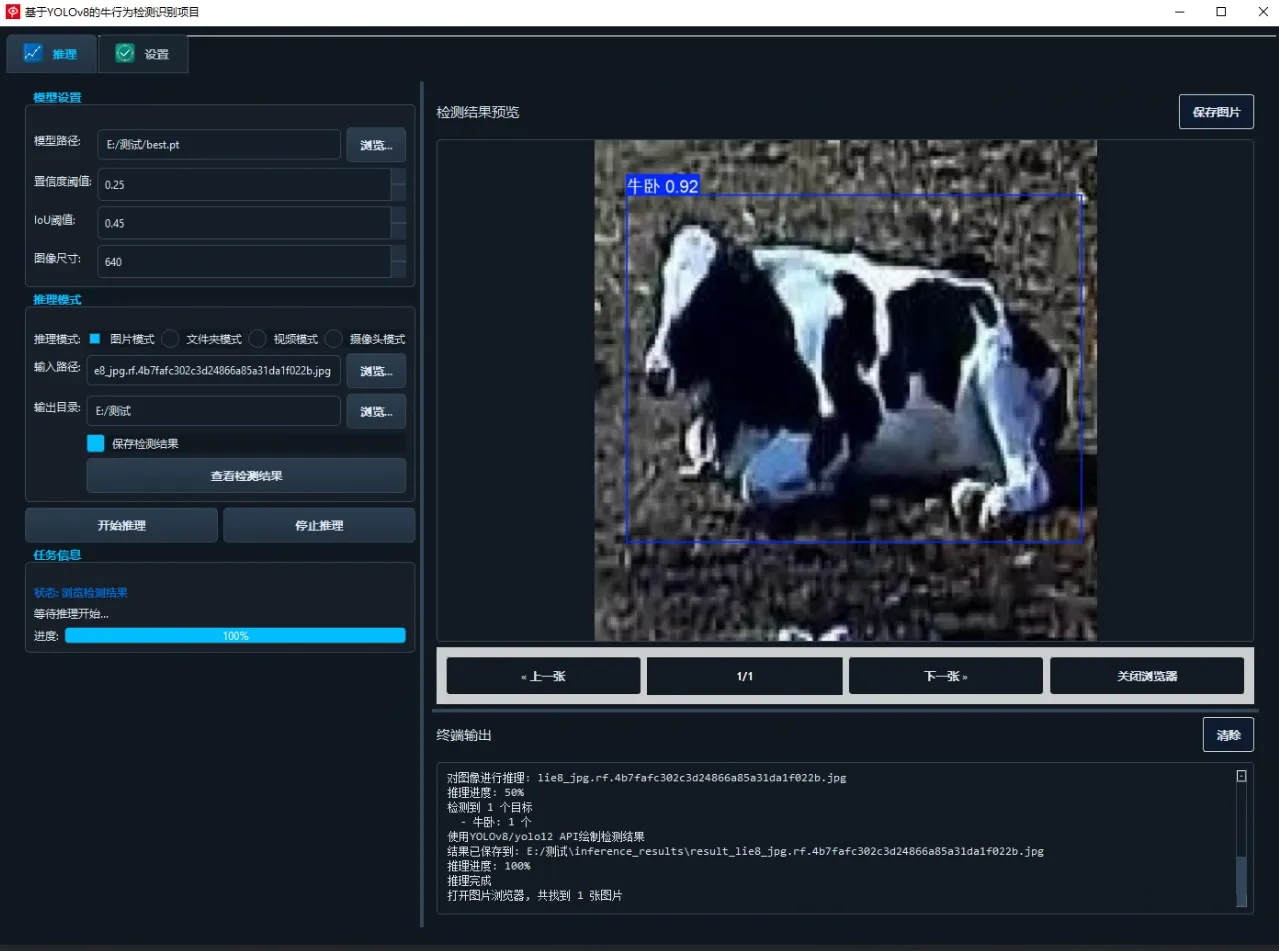Viewport: 1279px width, 951px height.
Task: Select 摄像头模式 radio option
Action: pos(334,339)
